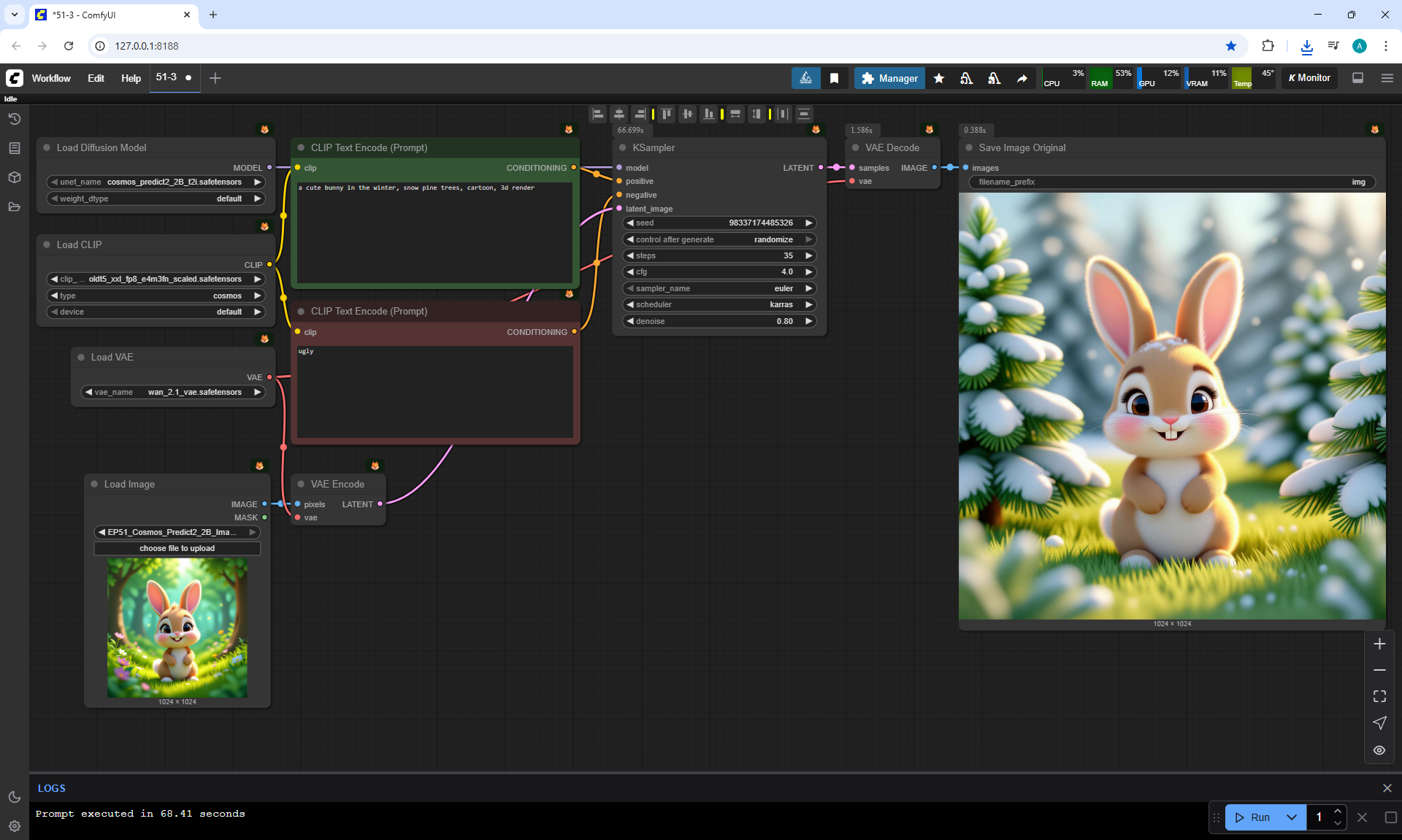Toggle the bottom panel icon
The image size is (1402, 840).
[x=1357, y=78]
